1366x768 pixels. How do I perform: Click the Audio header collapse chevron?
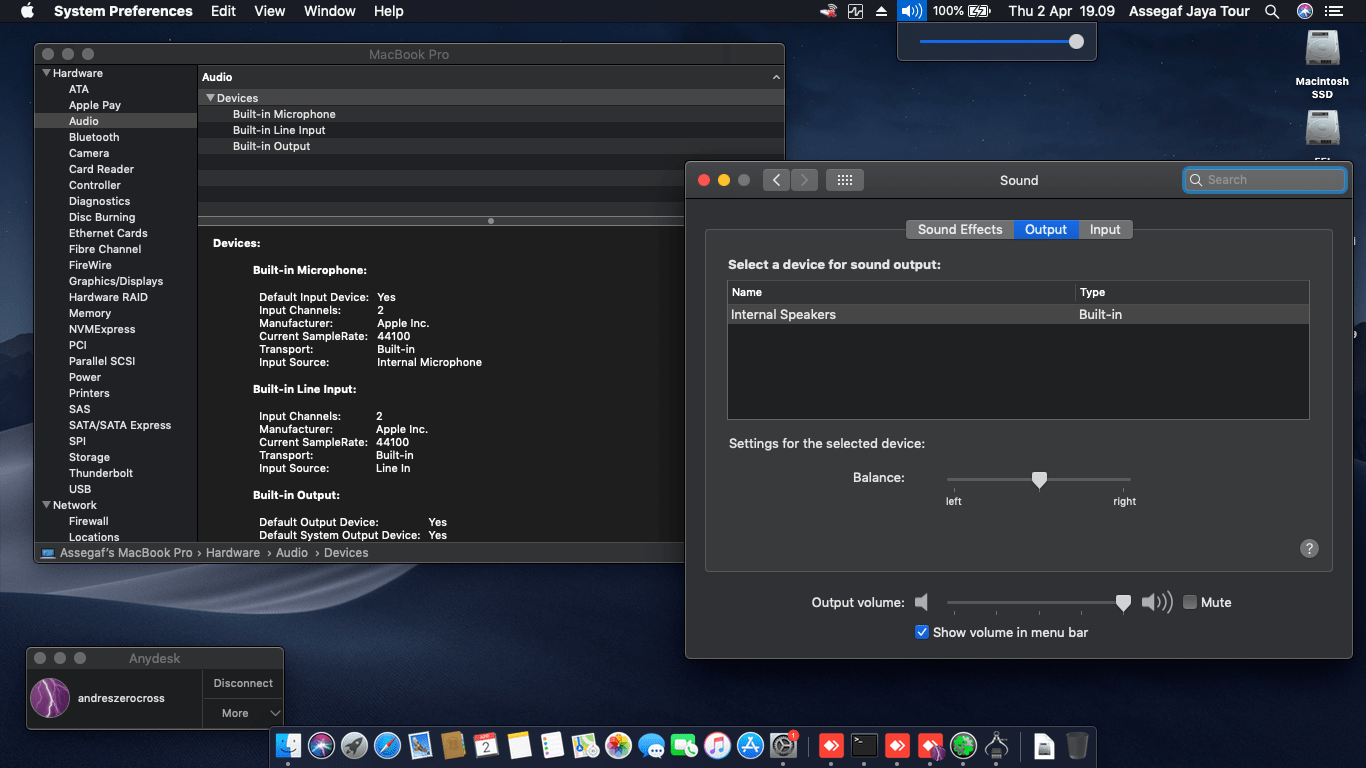click(776, 77)
